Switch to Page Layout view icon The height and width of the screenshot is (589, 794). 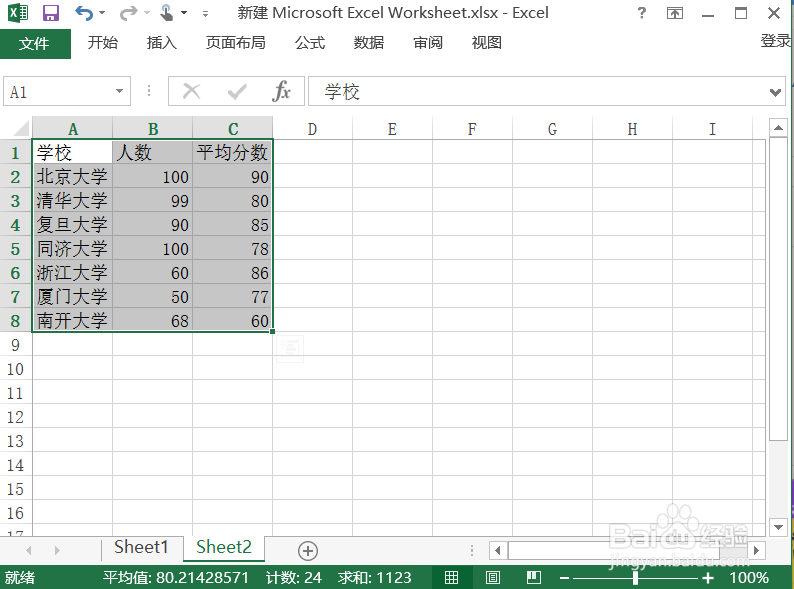[493, 577]
